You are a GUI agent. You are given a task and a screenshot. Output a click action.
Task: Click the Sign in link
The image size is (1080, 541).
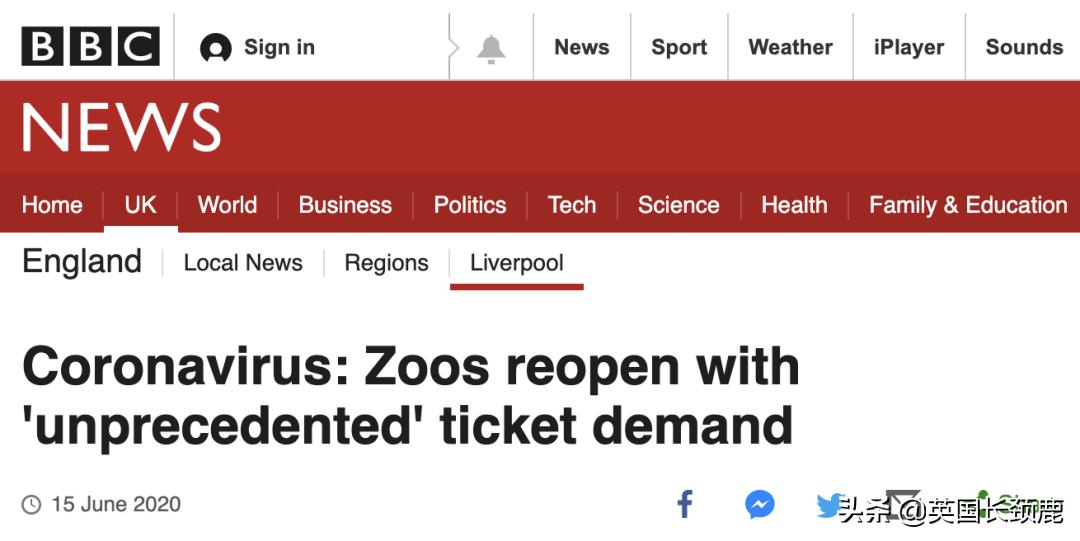click(x=279, y=47)
